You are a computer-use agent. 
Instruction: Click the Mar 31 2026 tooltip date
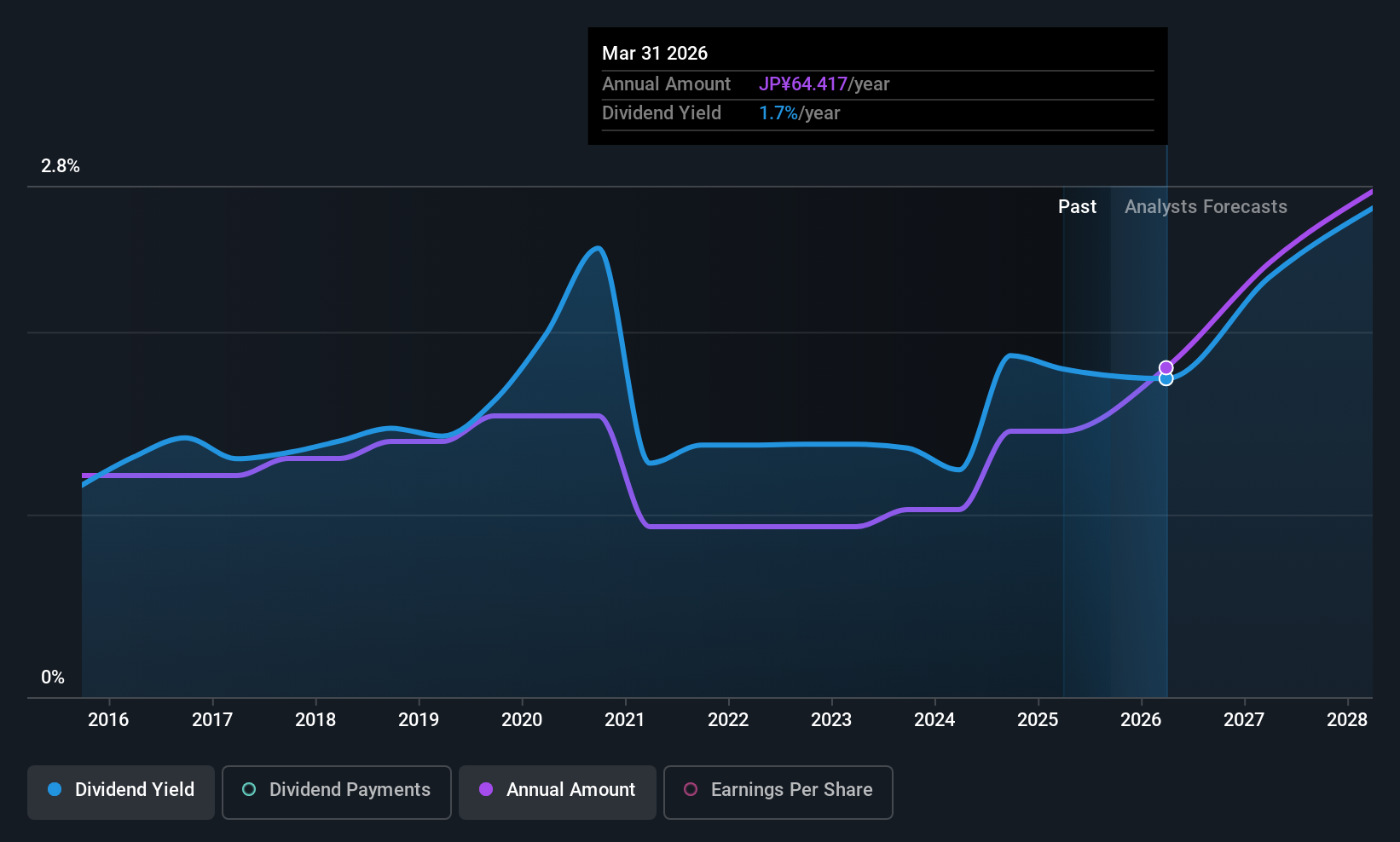[x=655, y=54]
